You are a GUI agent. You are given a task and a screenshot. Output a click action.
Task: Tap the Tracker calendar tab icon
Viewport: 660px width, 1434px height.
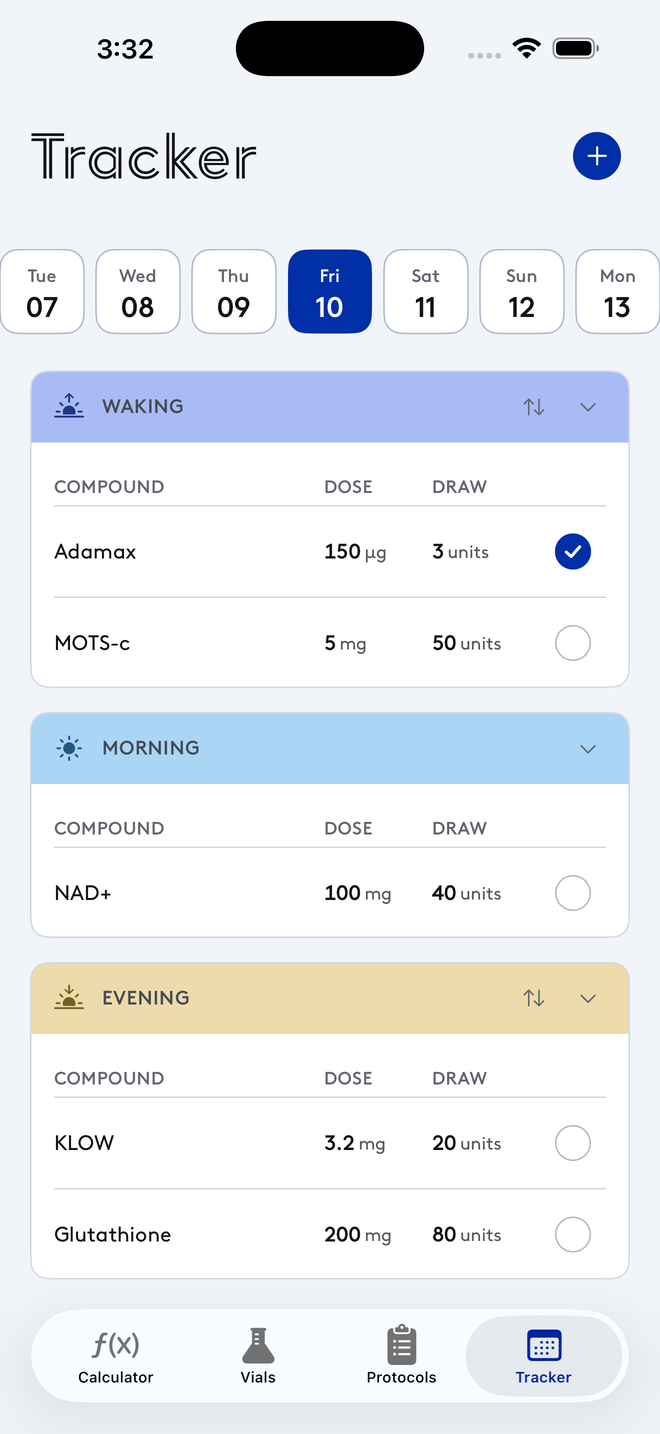coord(544,1346)
